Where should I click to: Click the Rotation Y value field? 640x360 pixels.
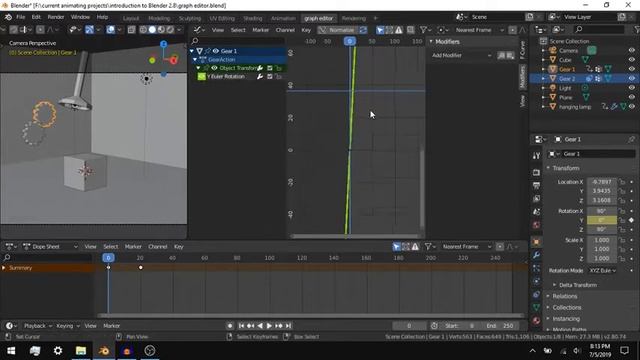(x=602, y=220)
